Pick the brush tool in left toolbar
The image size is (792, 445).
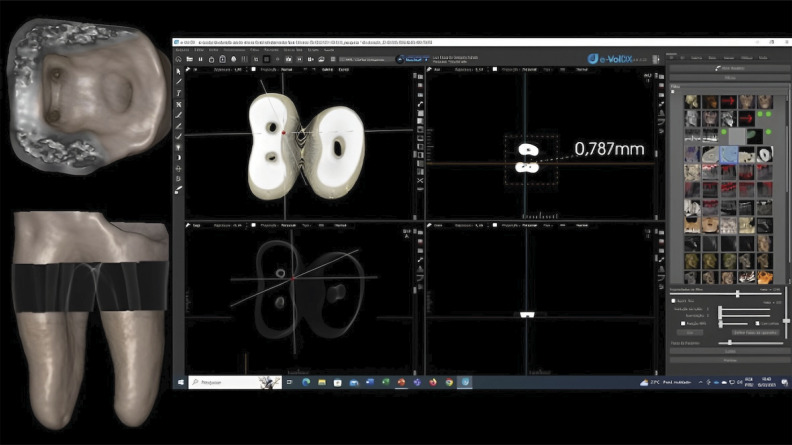[178, 190]
